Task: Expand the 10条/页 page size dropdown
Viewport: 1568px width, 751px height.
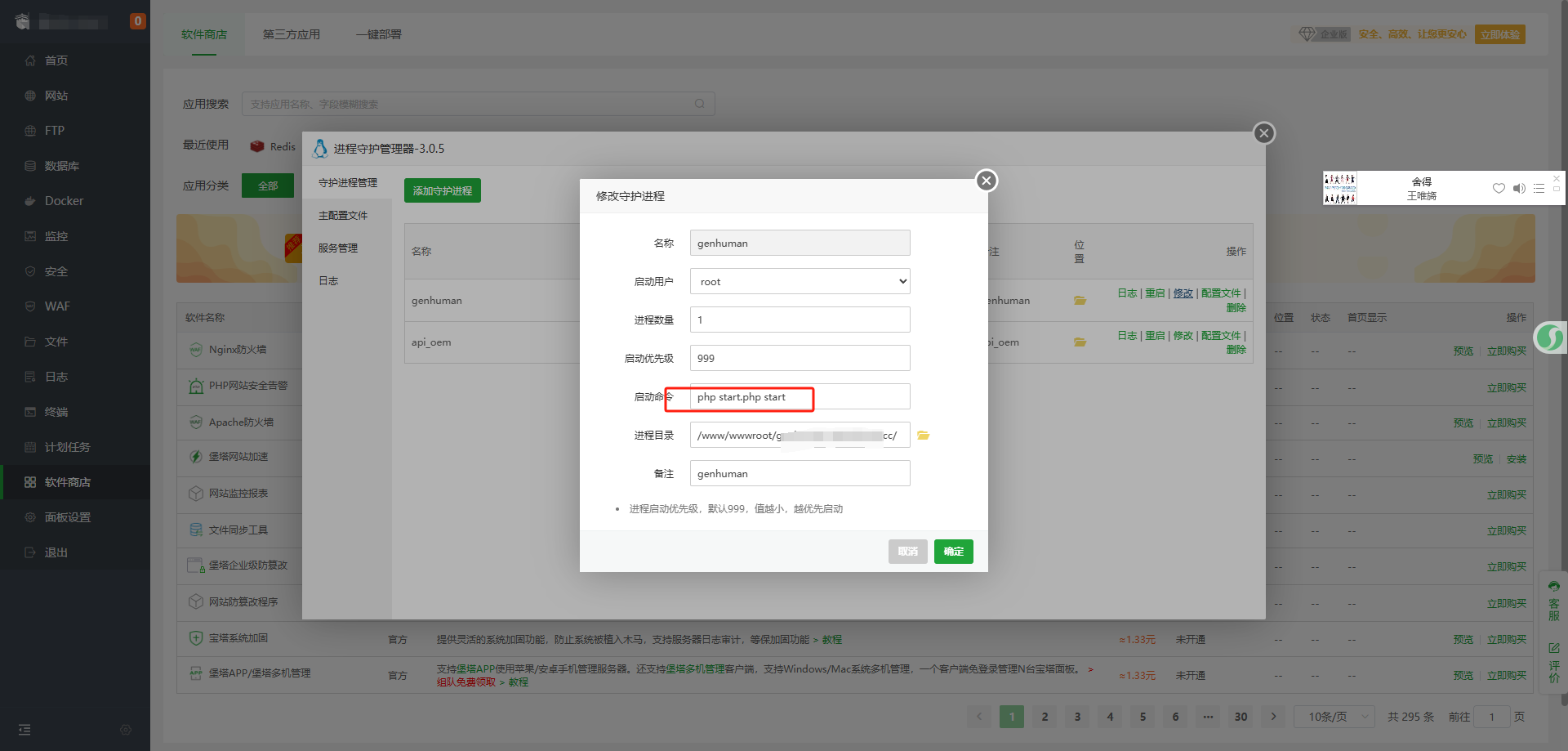Action: 1334,717
